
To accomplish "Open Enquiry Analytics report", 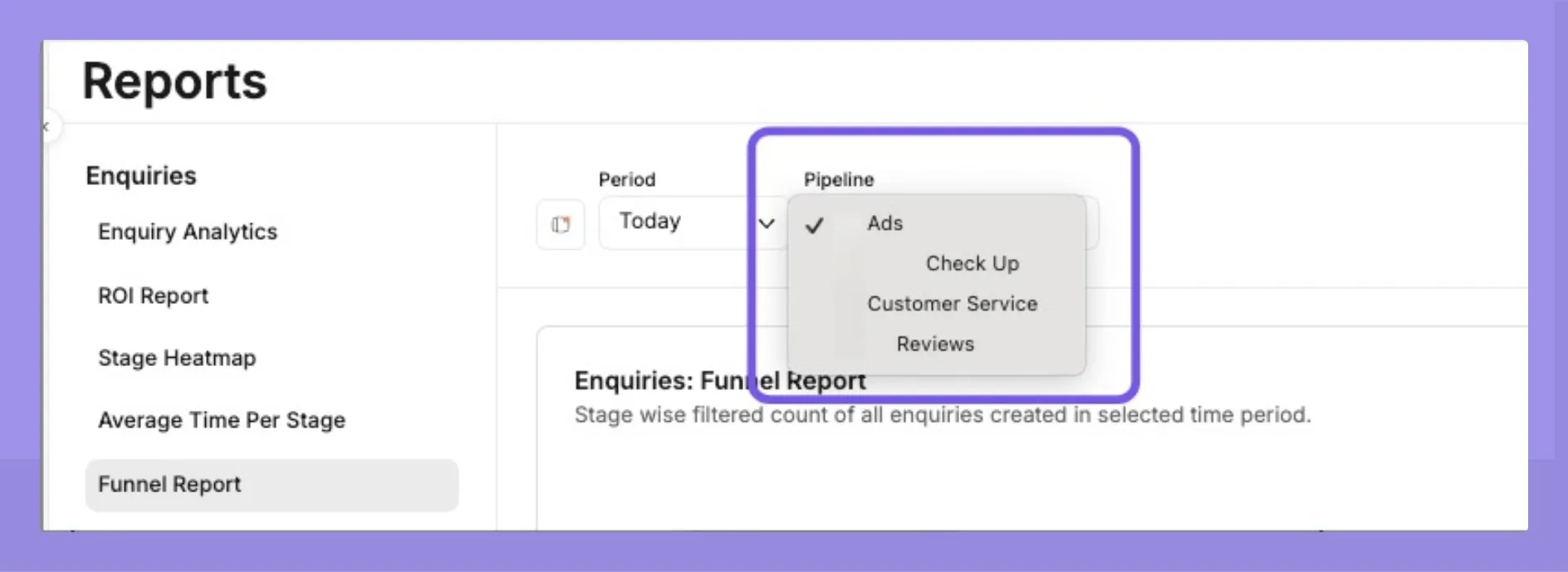I will 188,232.
